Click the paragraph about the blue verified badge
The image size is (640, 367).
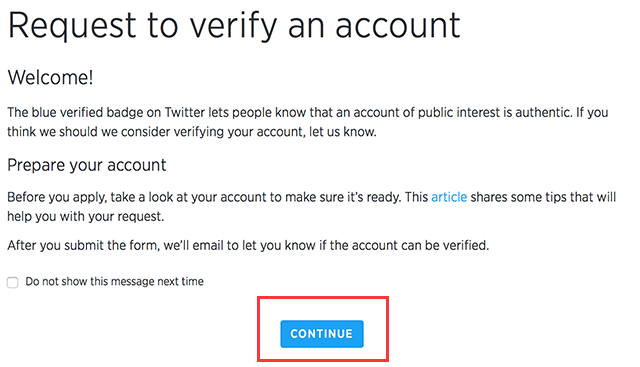(308, 122)
